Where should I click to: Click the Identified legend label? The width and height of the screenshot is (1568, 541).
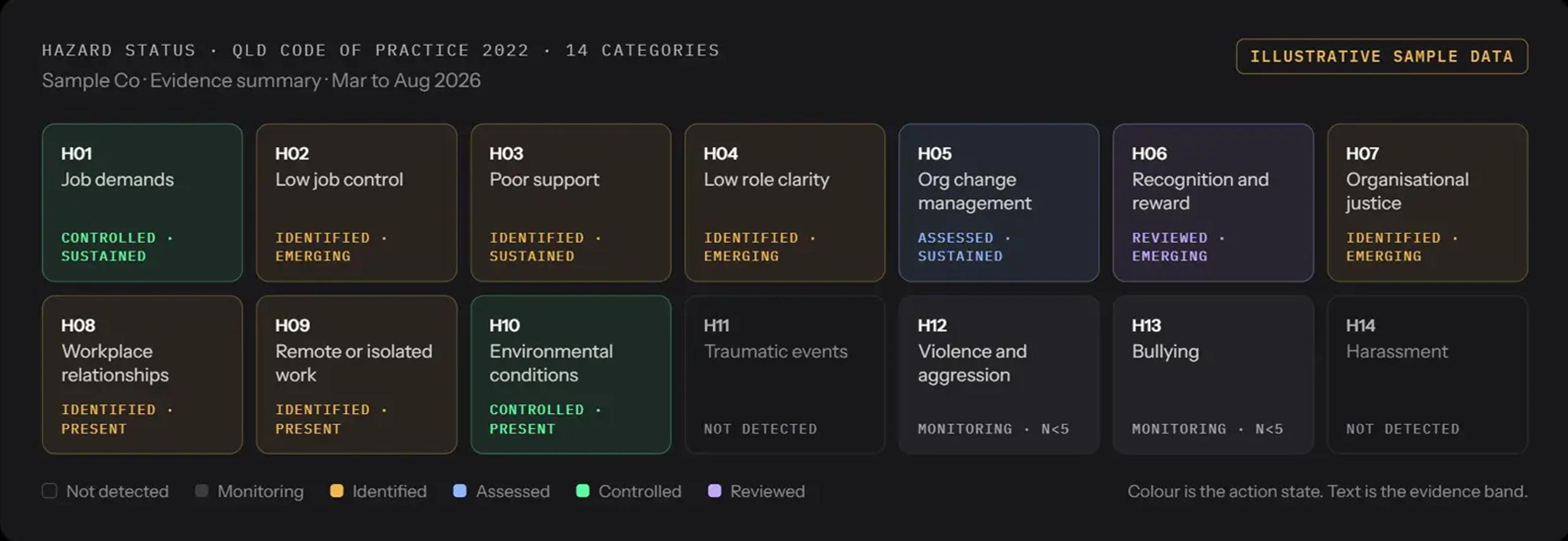point(390,491)
